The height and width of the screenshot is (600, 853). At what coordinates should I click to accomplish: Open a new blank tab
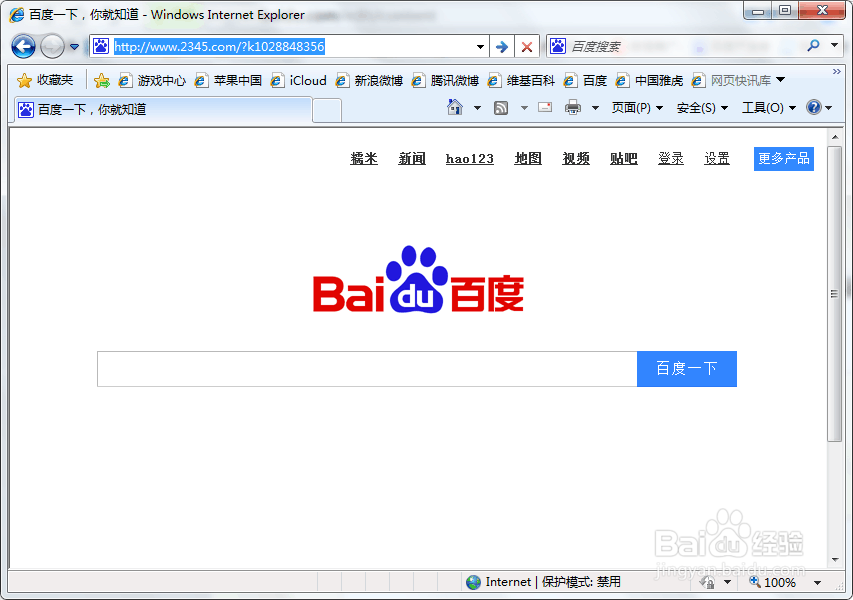click(327, 111)
